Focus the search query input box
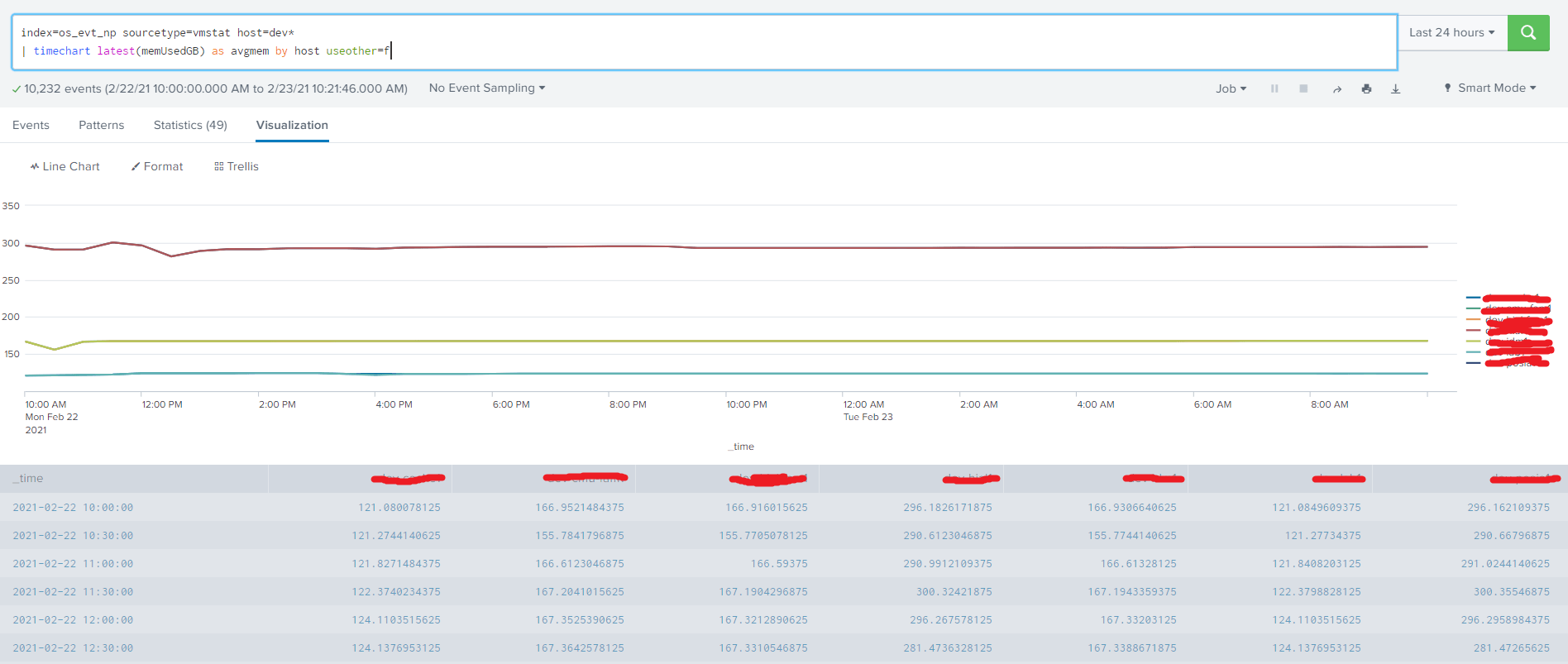Screen dimensions: 1568x664 (705, 42)
